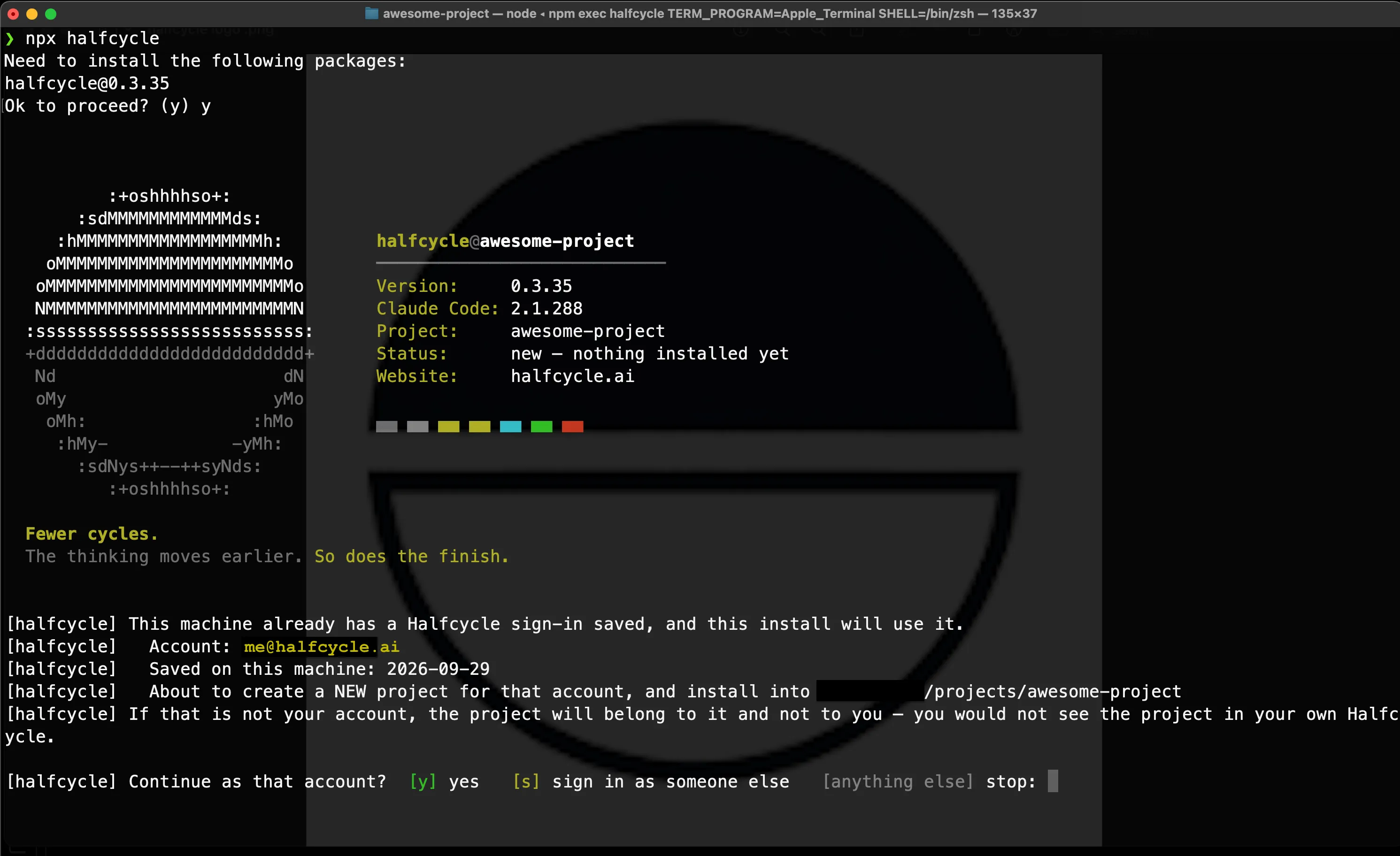The width and height of the screenshot is (1400, 856).
Task: Click the halfcycle.ai website value
Action: click(x=572, y=376)
